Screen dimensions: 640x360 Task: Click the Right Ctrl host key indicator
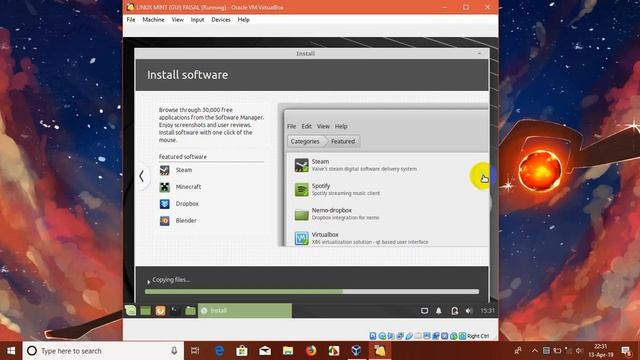coord(478,336)
